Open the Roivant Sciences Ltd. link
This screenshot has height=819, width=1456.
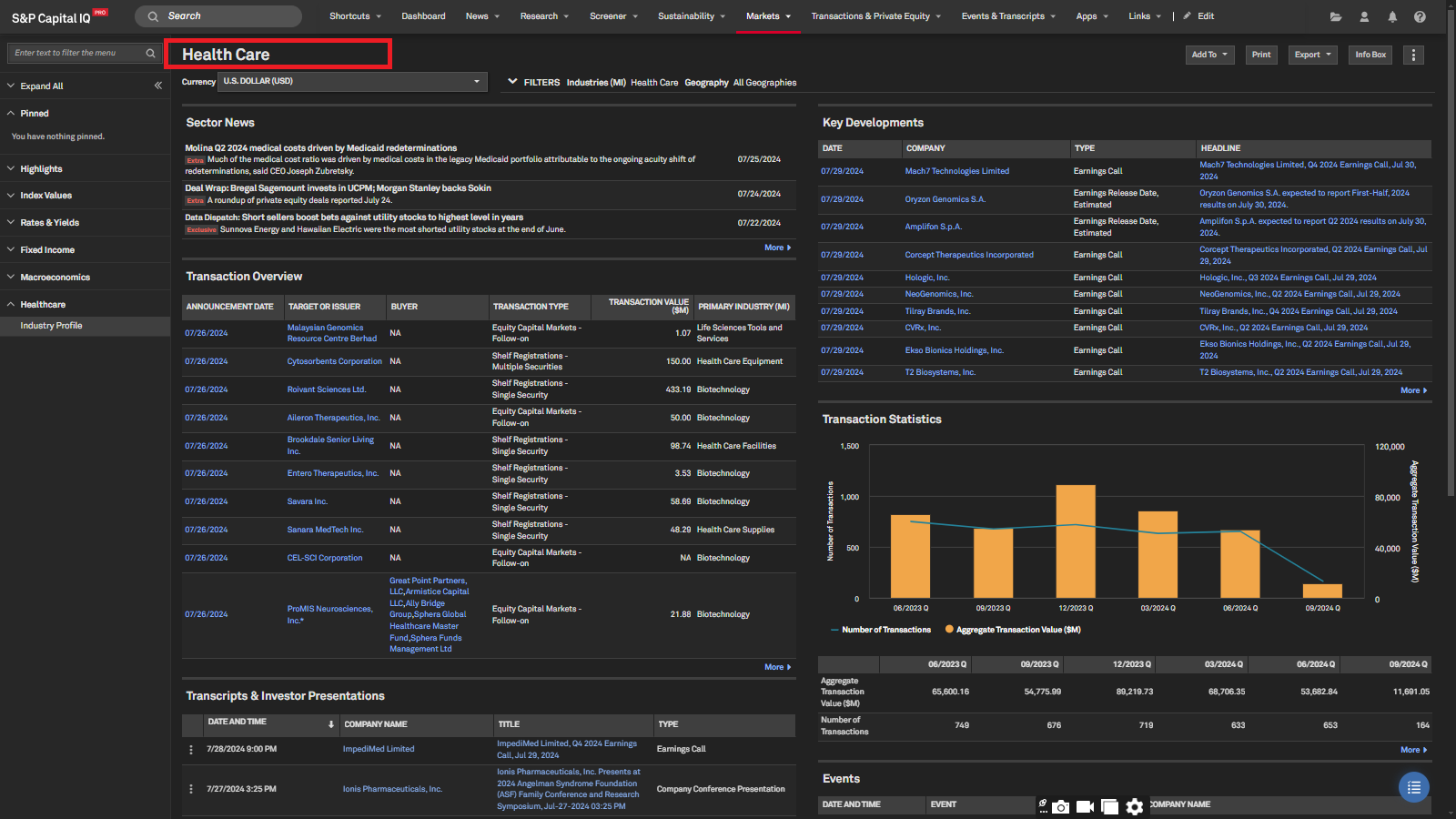[326, 389]
